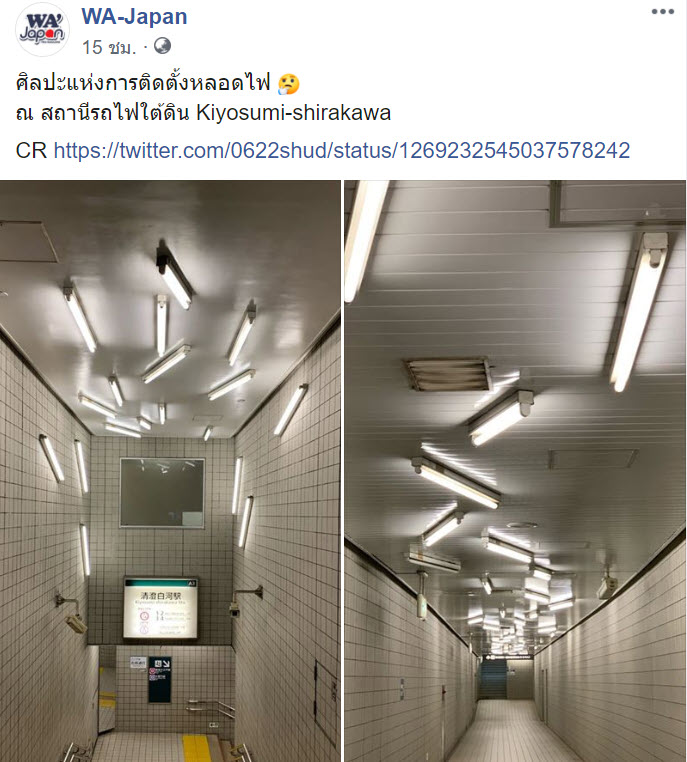The image size is (687, 762).
Task: Open the three-dot post options menu
Action: [663, 12]
